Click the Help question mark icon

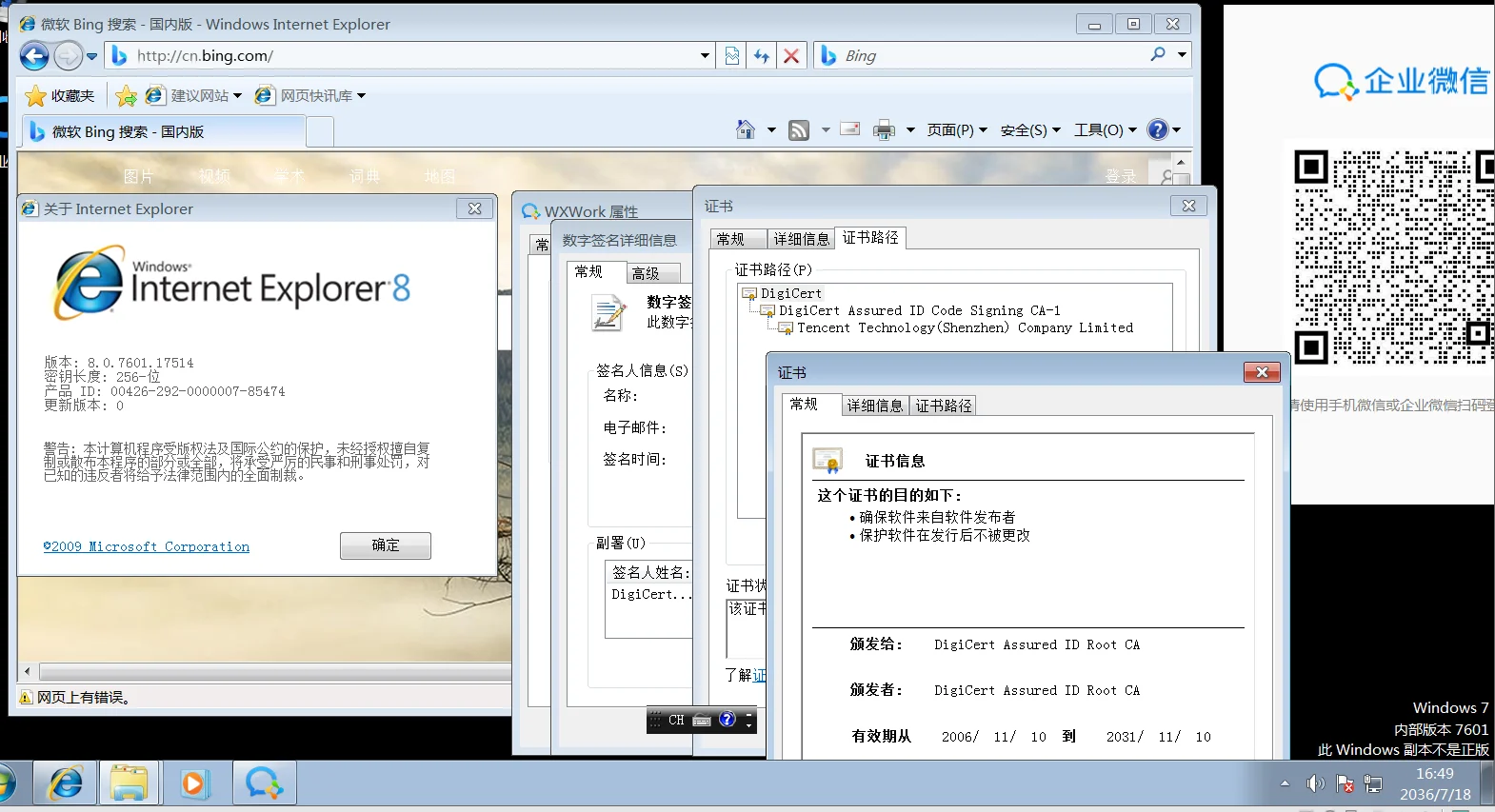[1158, 129]
